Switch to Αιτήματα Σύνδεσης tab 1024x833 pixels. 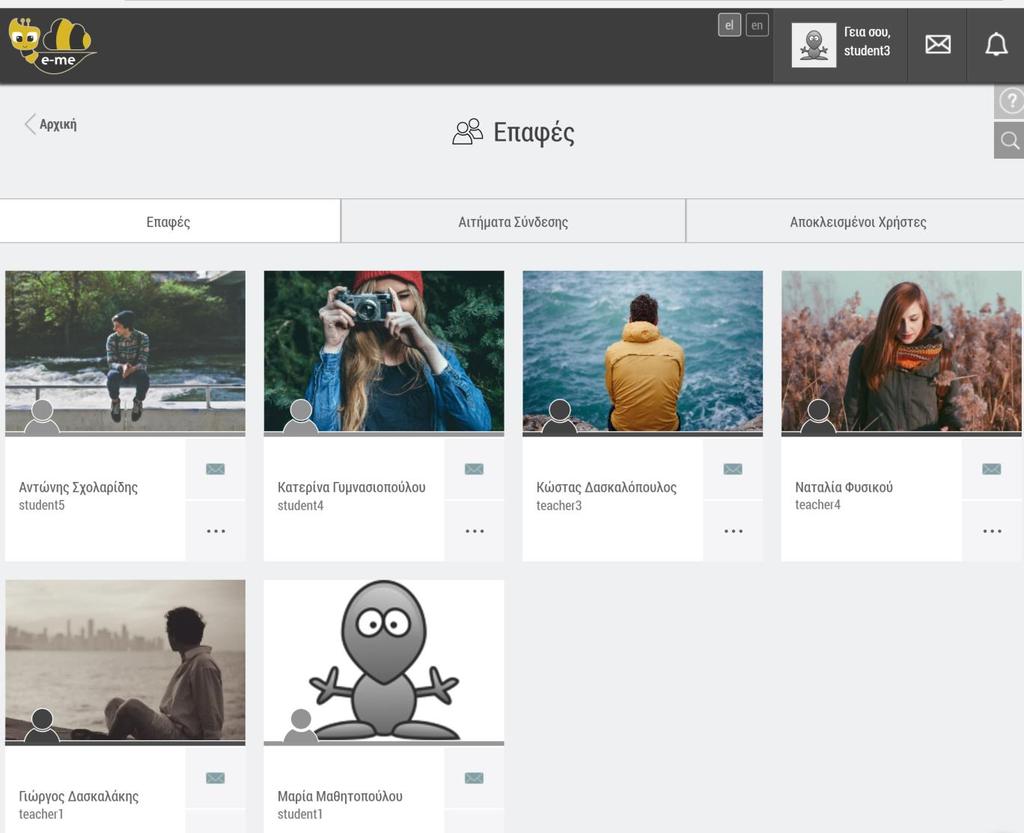click(x=513, y=222)
